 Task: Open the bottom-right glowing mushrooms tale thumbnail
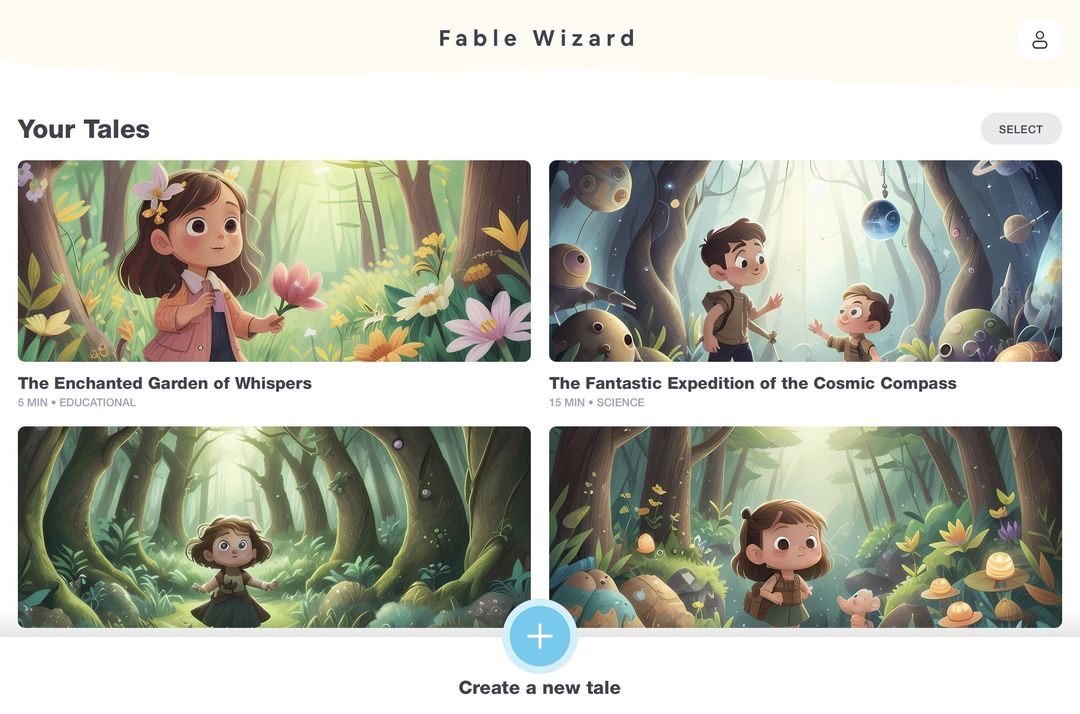[x=805, y=527]
